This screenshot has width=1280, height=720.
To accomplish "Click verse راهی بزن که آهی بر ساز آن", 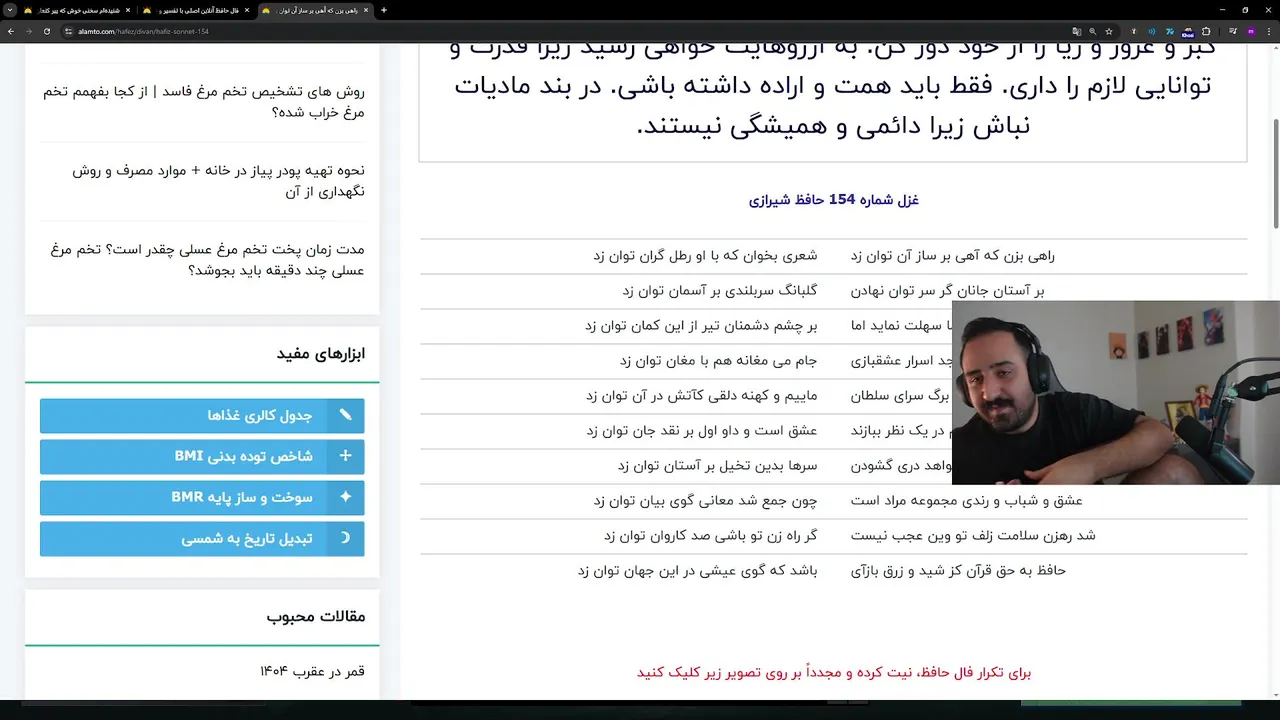I will pos(953,256).
